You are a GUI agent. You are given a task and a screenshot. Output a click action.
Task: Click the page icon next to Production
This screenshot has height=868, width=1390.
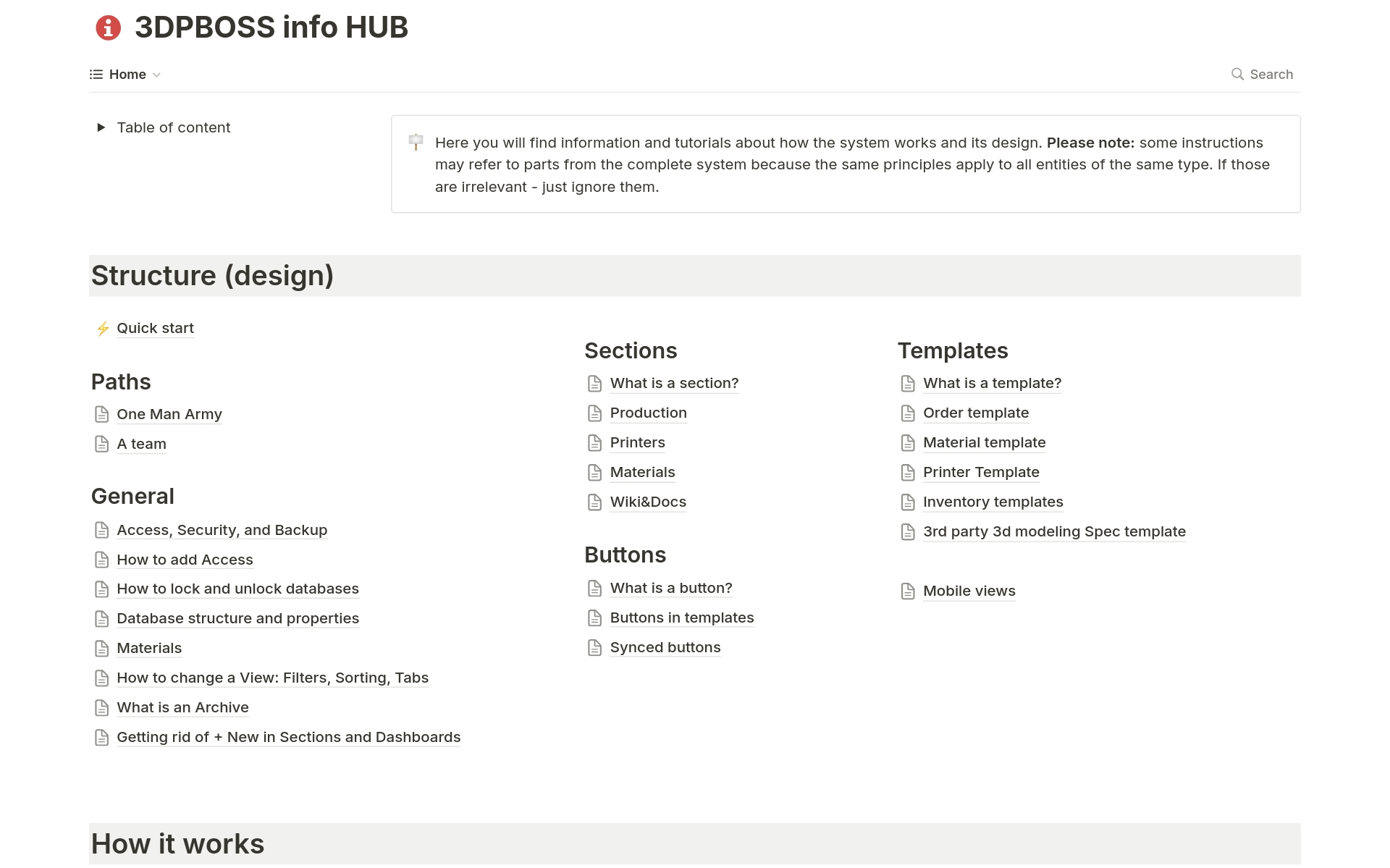[594, 413]
